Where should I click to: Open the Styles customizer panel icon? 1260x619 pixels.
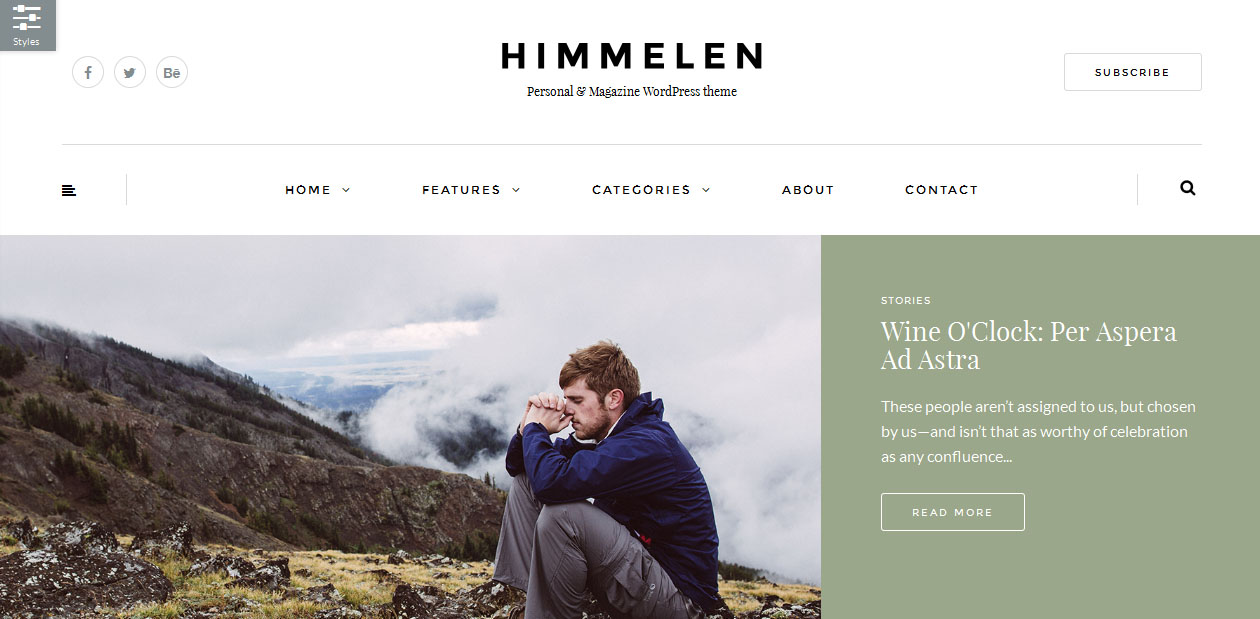pyautogui.click(x=27, y=25)
